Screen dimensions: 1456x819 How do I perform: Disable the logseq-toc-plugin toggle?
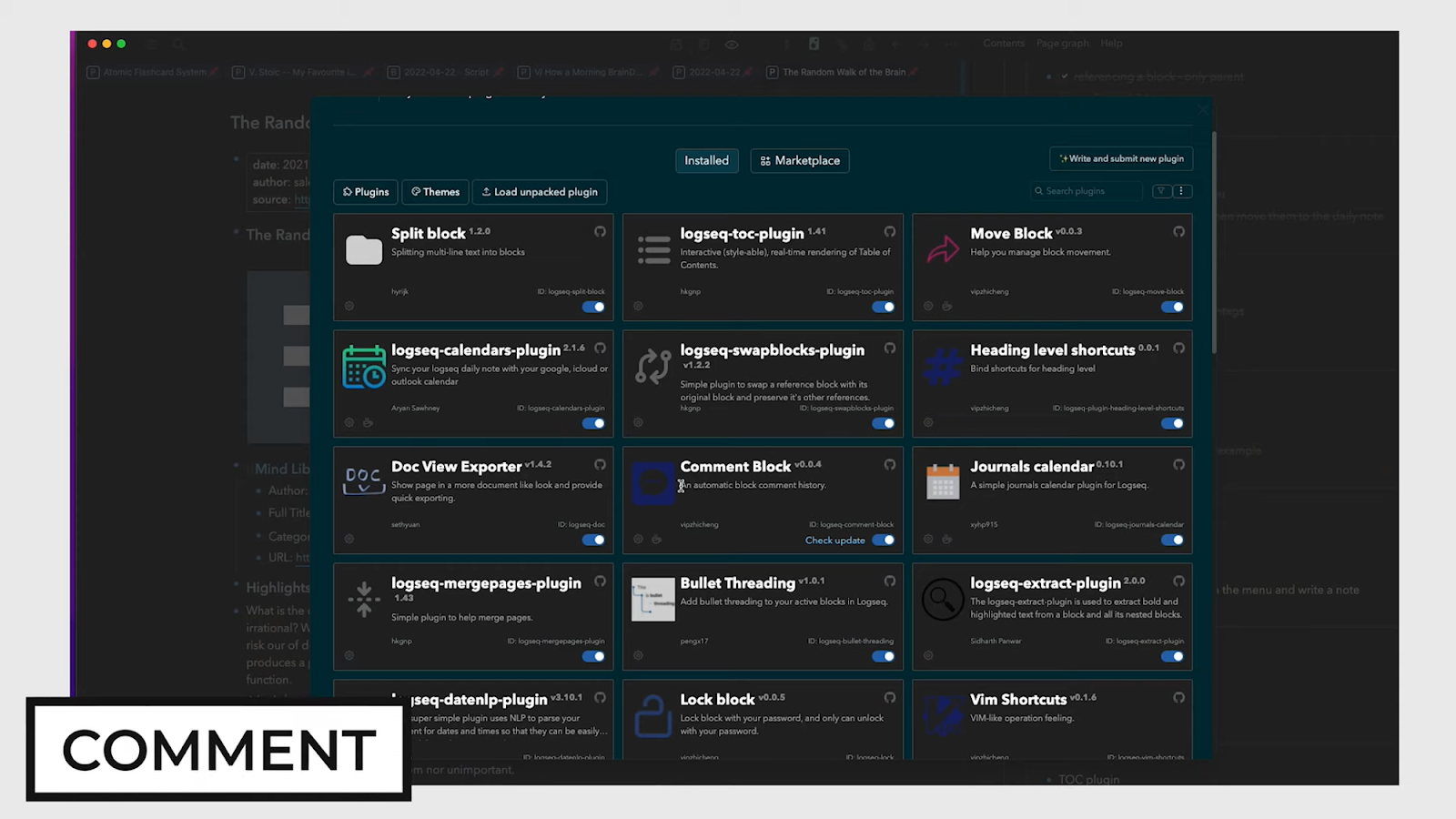coord(883,307)
